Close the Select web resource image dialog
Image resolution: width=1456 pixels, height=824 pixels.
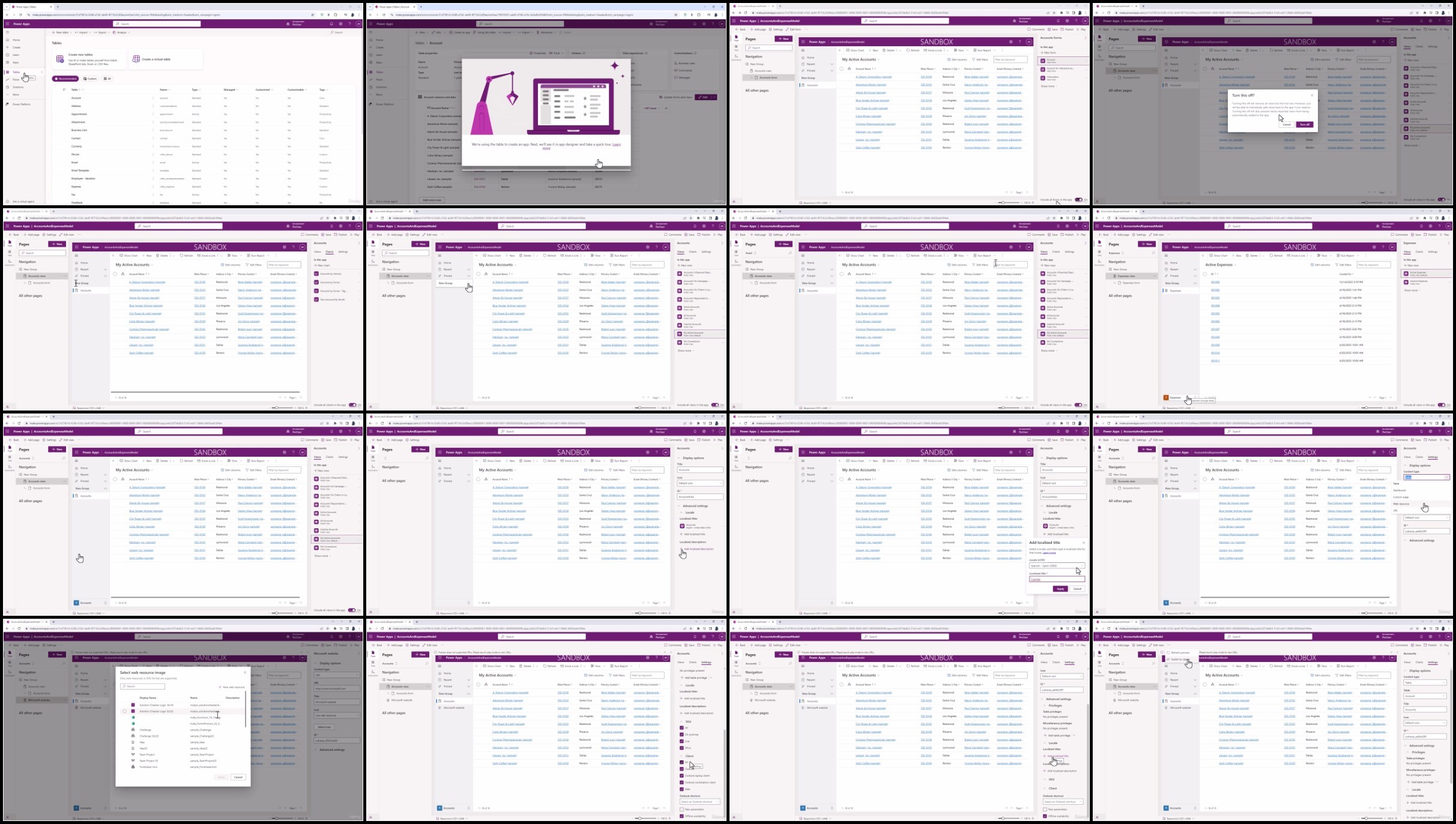245,672
